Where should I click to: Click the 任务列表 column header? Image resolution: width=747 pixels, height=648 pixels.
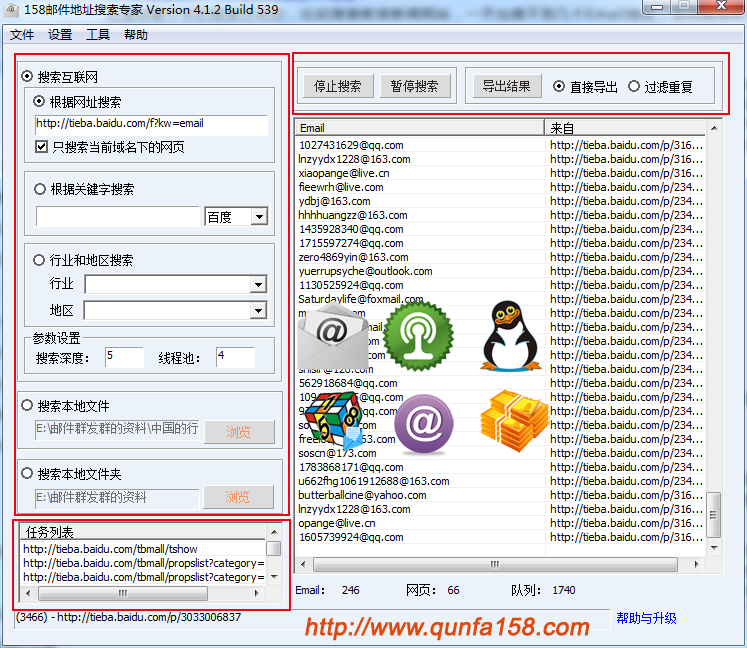pos(142,532)
